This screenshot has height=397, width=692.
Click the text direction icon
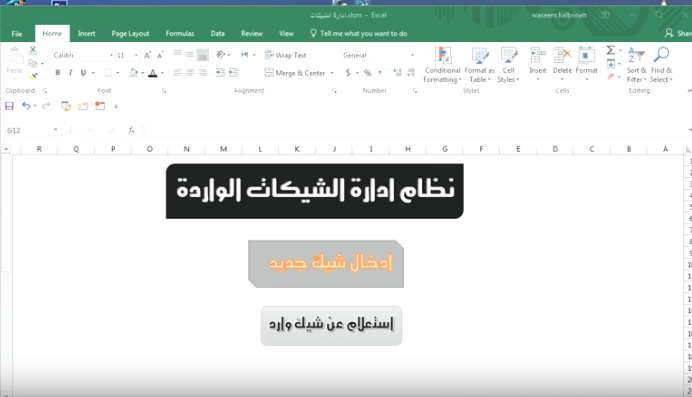[x=244, y=55]
